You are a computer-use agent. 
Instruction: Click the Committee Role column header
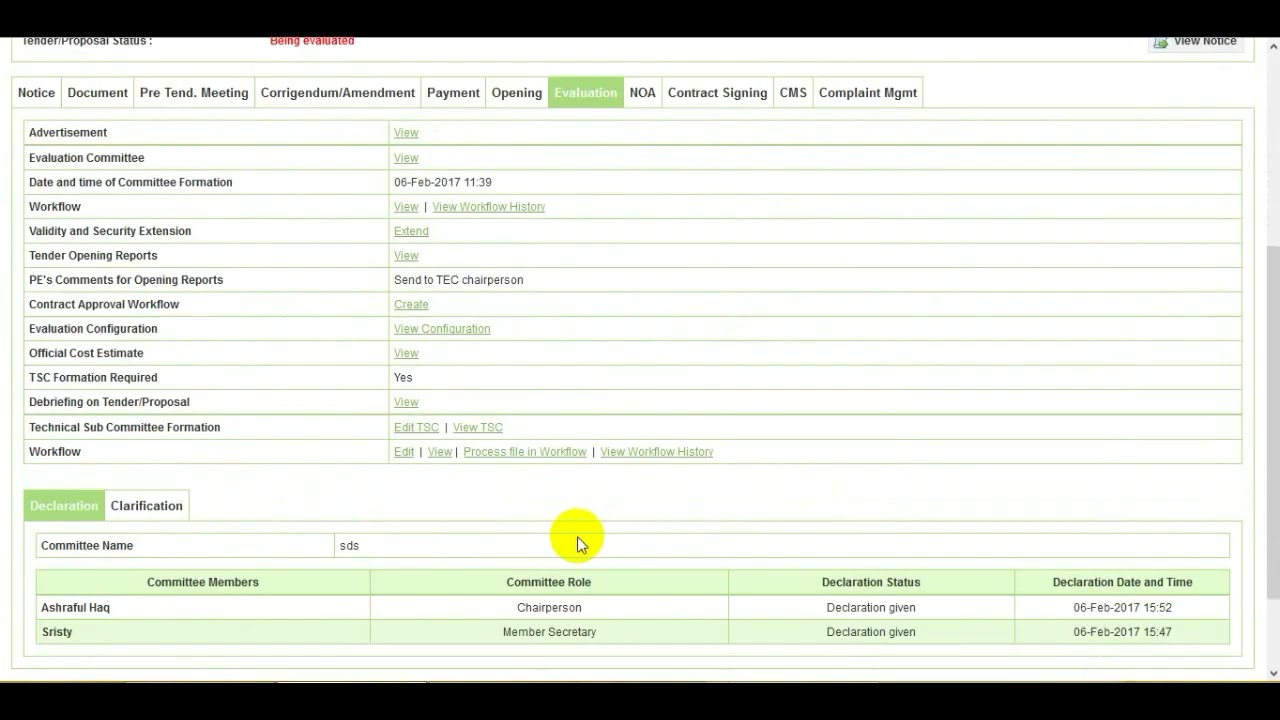549,582
